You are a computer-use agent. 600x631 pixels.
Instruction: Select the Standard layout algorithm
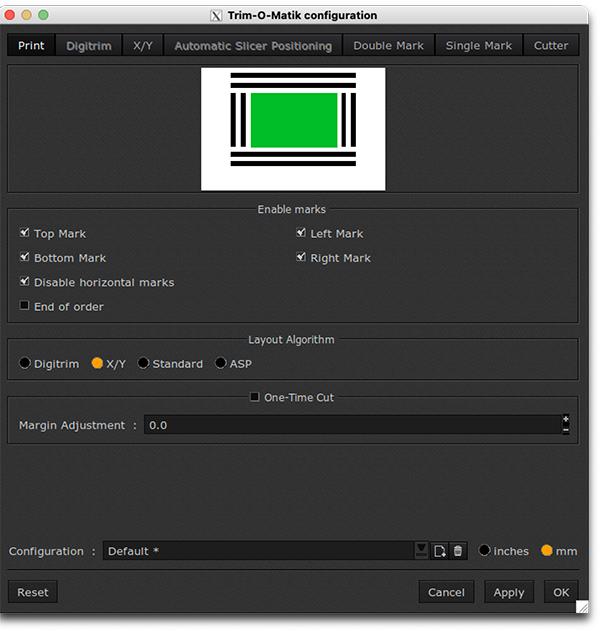pyautogui.click(x=143, y=363)
